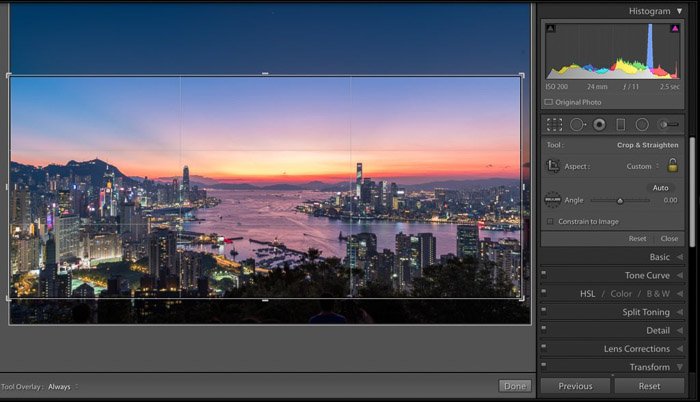Toggle the Tone Curve panel switch

pyautogui.click(x=544, y=275)
